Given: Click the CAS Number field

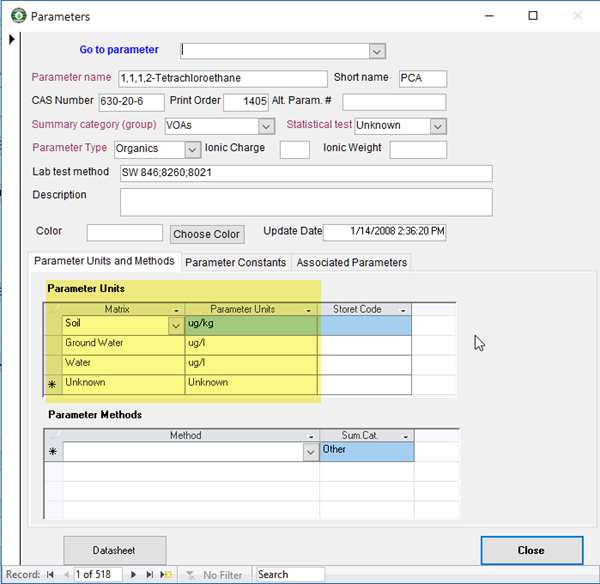Looking at the screenshot, I should pyautogui.click(x=131, y=102).
